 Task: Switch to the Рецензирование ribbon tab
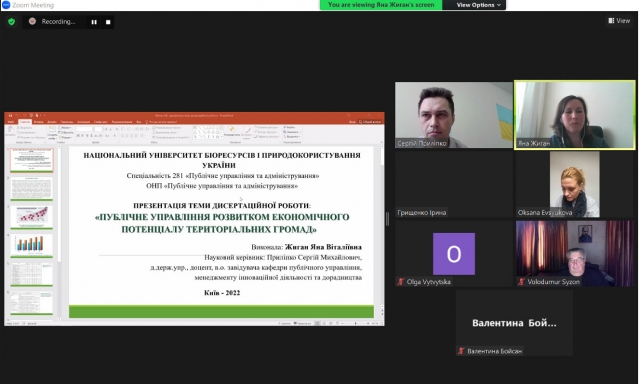(x=122, y=122)
